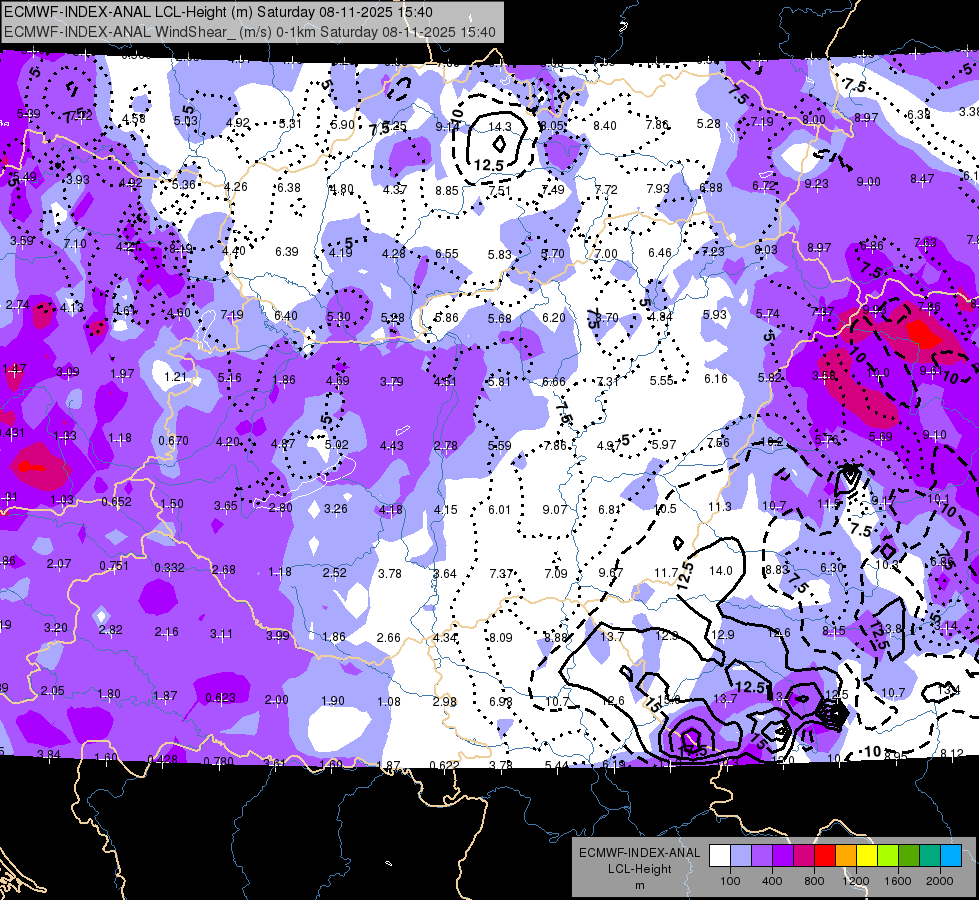Click the unit label m in legend

[640, 886]
